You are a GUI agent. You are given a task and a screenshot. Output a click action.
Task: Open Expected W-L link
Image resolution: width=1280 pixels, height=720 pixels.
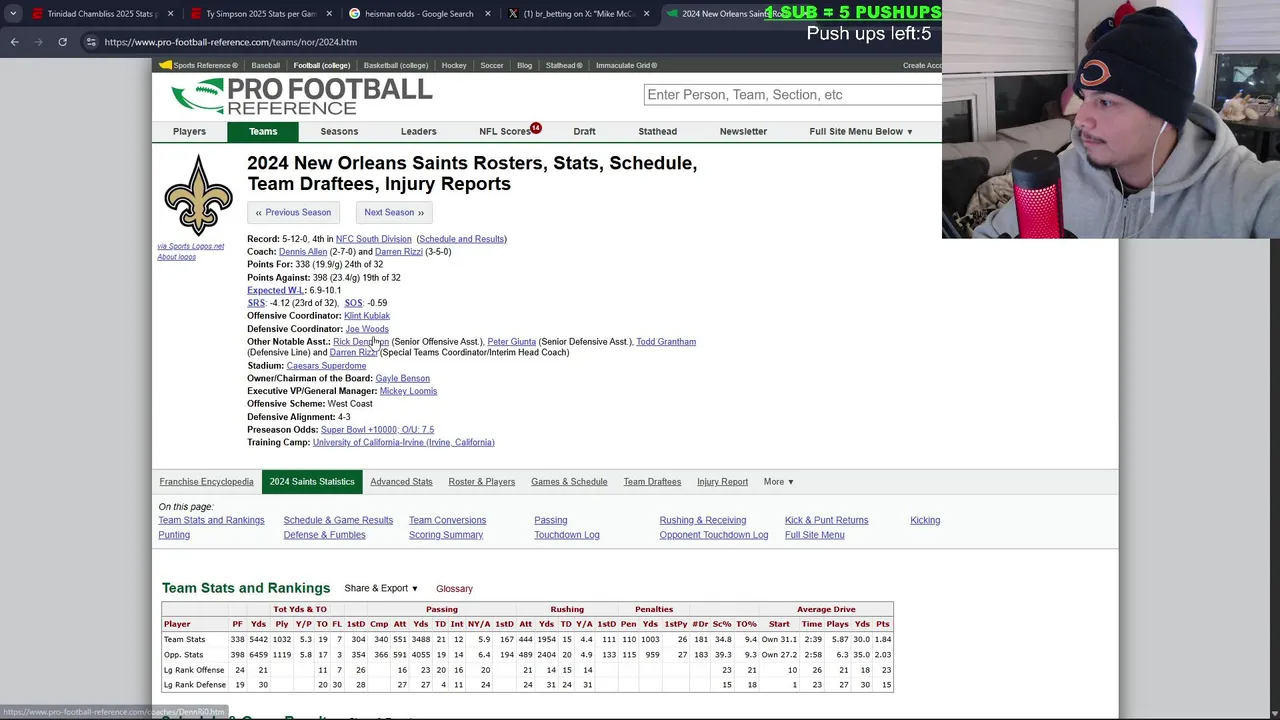(275, 290)
